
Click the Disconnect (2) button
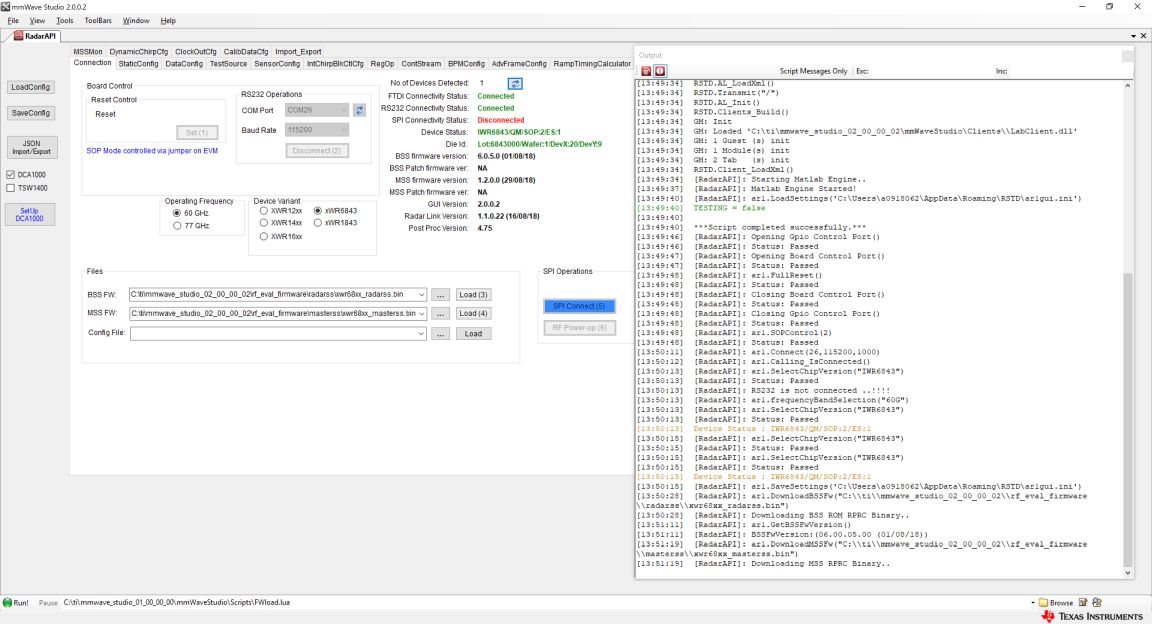point(317,151)
